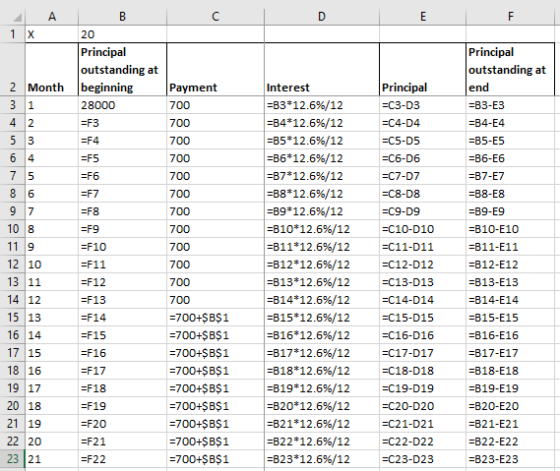Click Principal outstanding at end header
Screen dimensions: 560x471
click(510, 70)
